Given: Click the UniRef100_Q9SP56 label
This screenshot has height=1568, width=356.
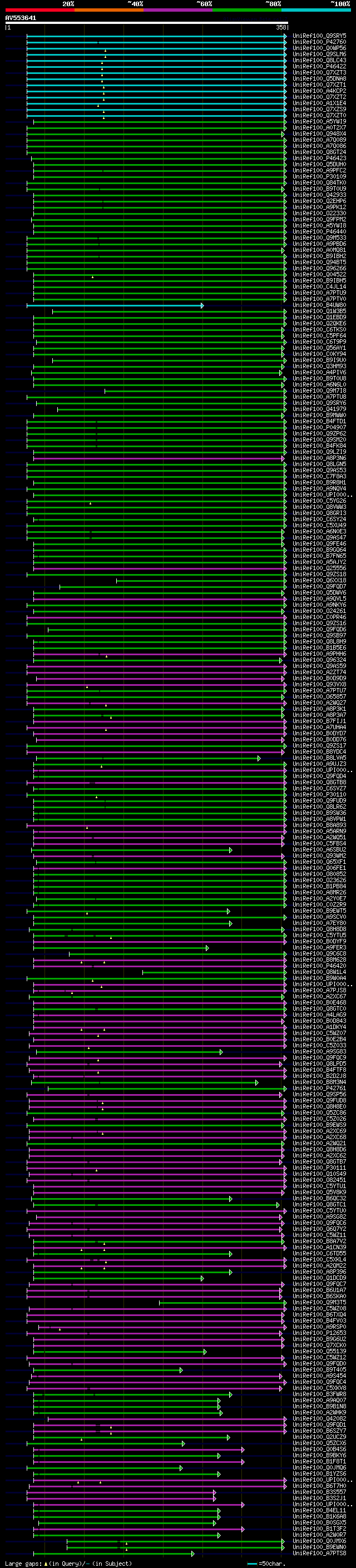Looking at the screenshot, I should tap(319, 1095).
